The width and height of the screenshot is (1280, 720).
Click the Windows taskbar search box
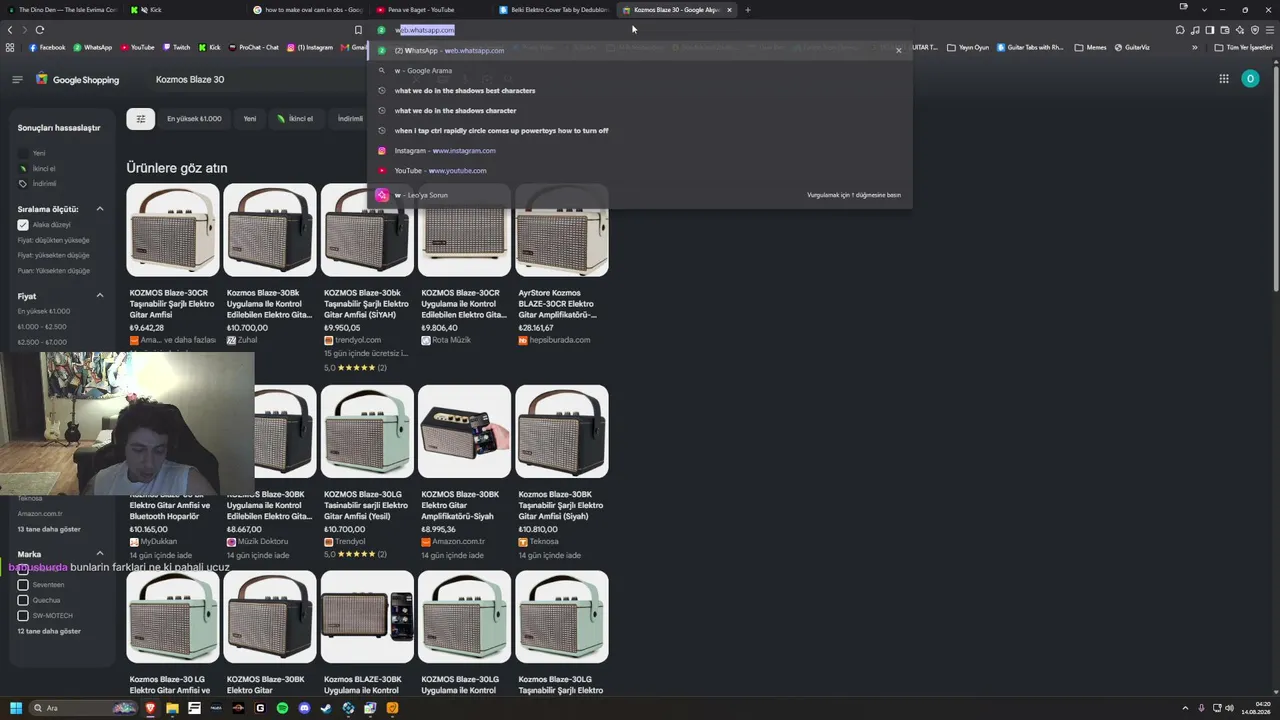tap(83, 708)
